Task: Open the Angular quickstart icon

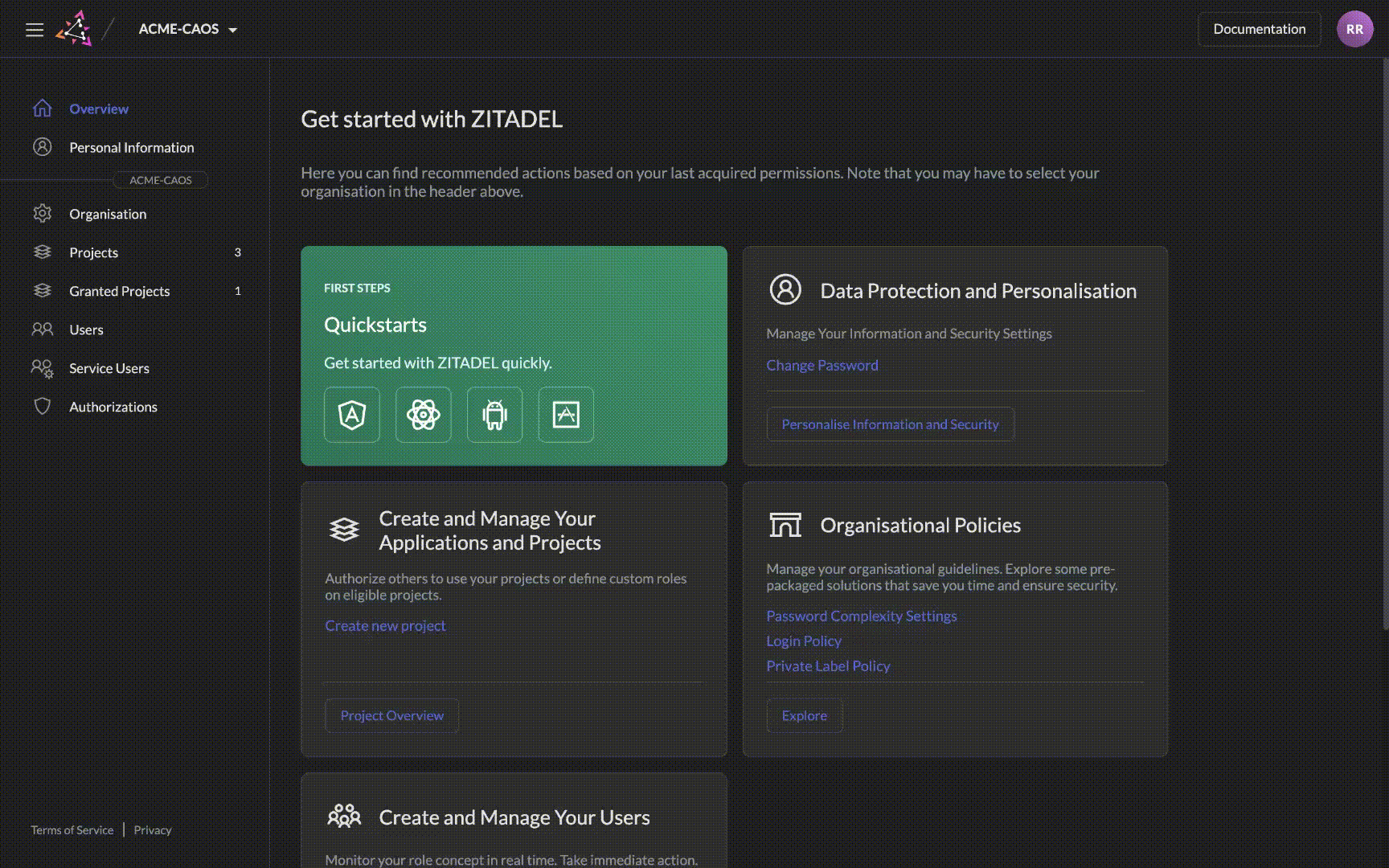Action: (352, 415)
